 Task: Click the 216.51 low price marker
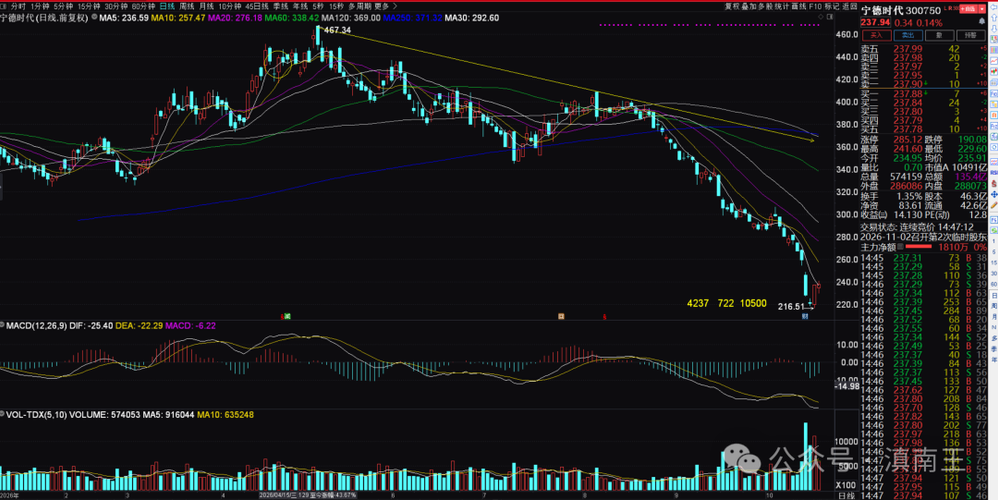(791, 307)
